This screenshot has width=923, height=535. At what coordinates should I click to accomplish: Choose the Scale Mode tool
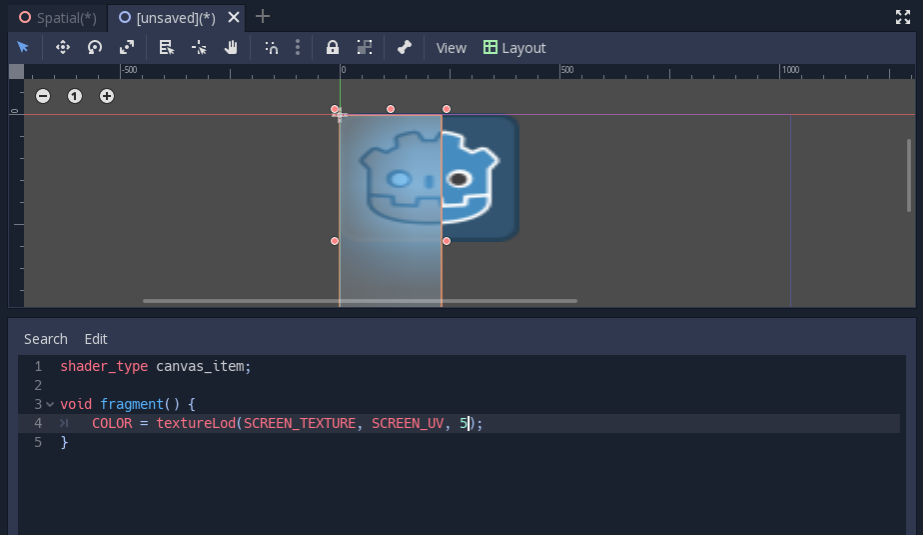point(127,47)
